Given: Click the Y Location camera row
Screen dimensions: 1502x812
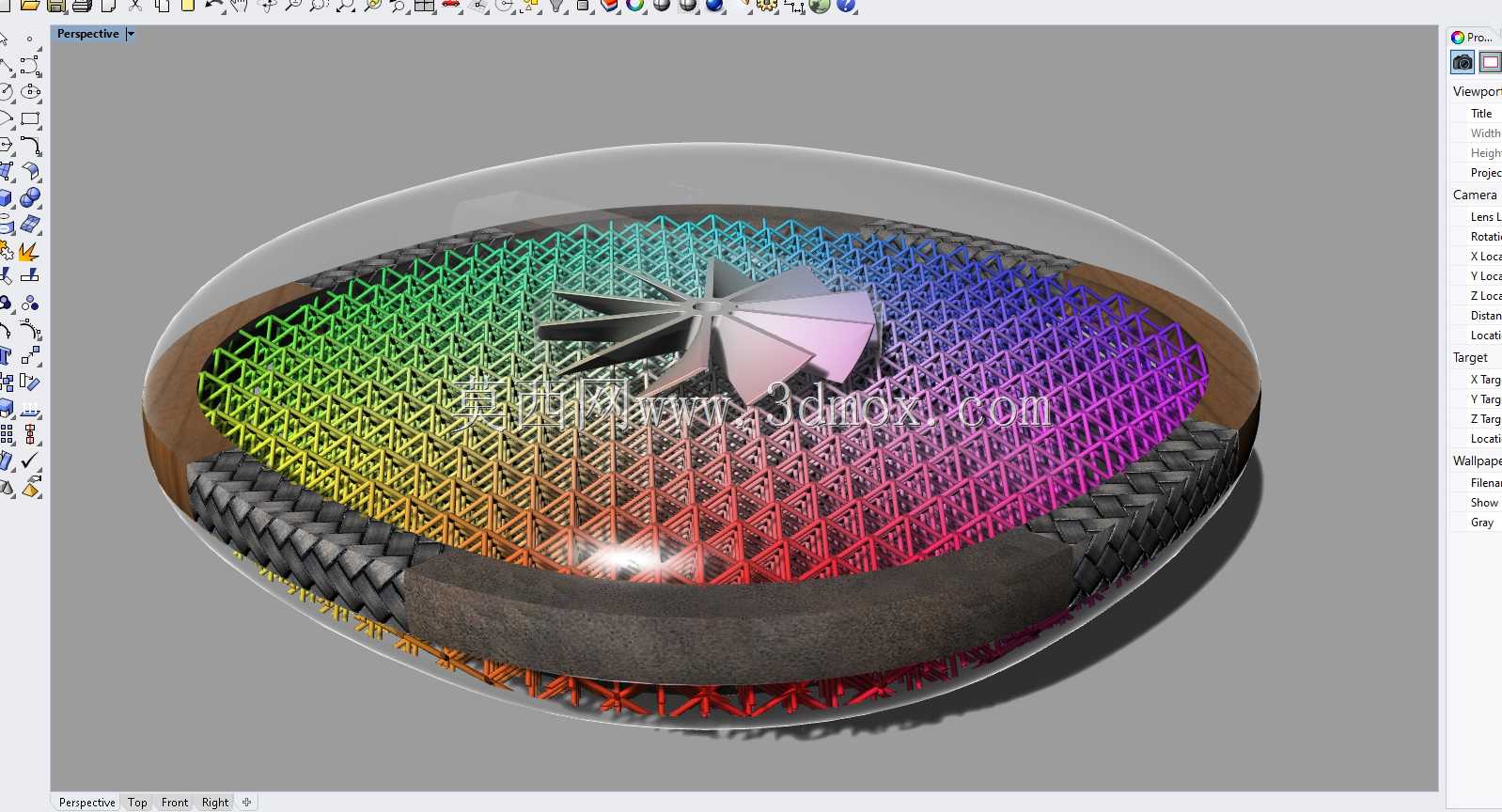Looking at the screenshot, I should 1475,275.
